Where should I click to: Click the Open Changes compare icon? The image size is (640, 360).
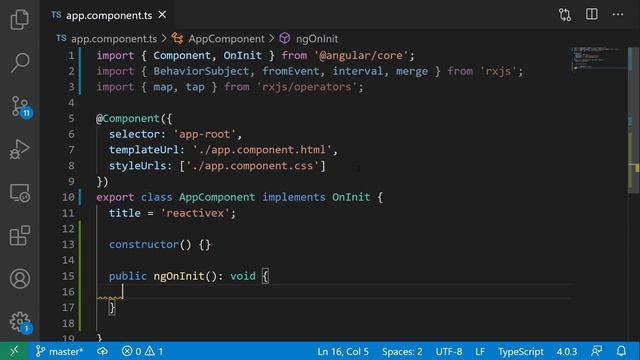coord(565,15)
